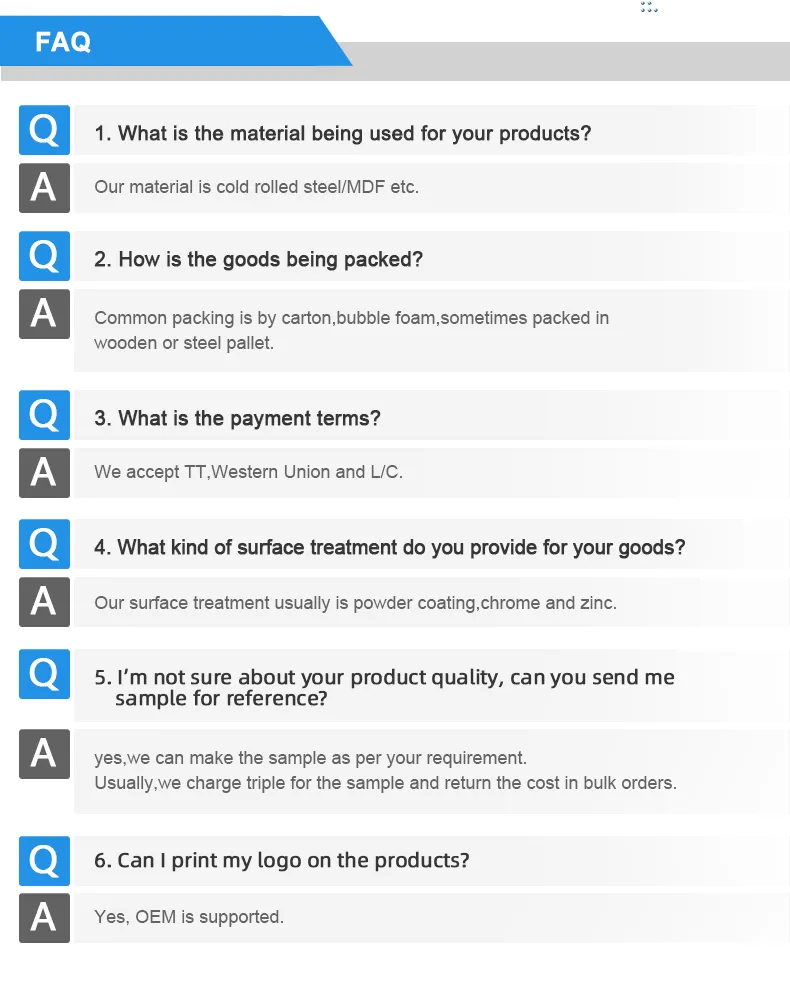
Task: Click the blue Q icon for sample reference question
Action: coord(44,674)
